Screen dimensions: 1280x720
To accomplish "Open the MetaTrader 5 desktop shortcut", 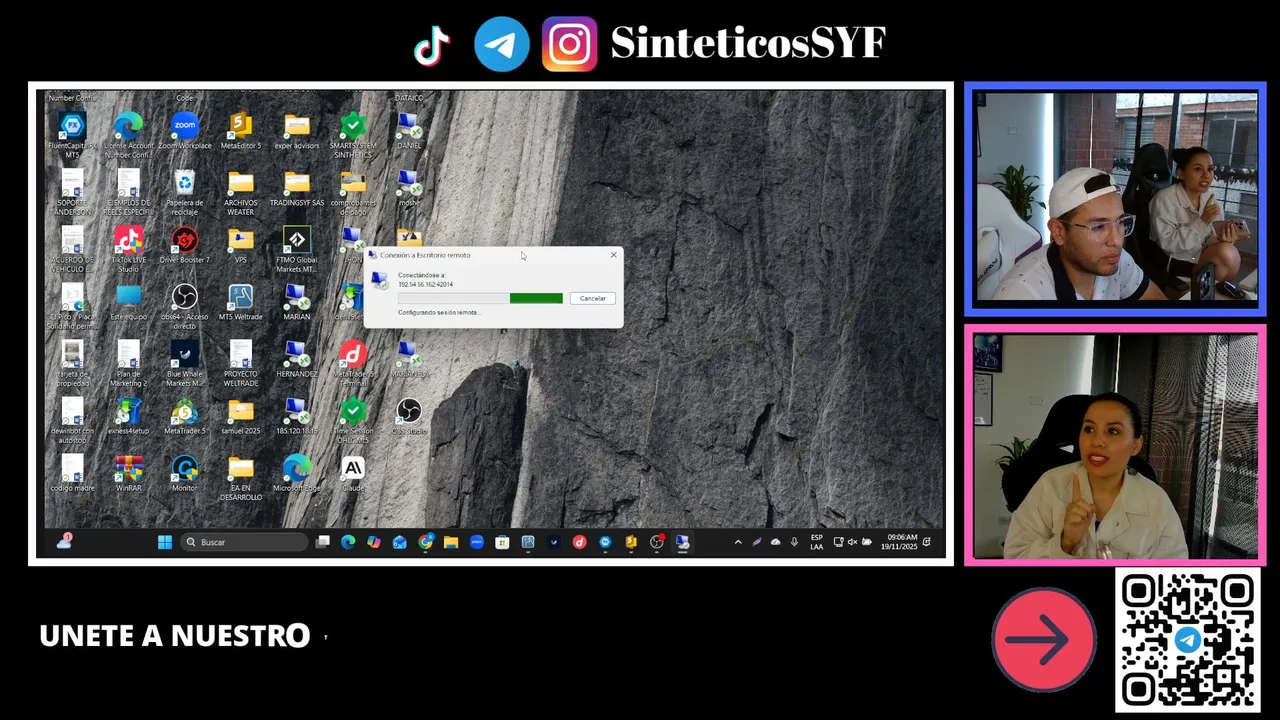I will point(184,416).
